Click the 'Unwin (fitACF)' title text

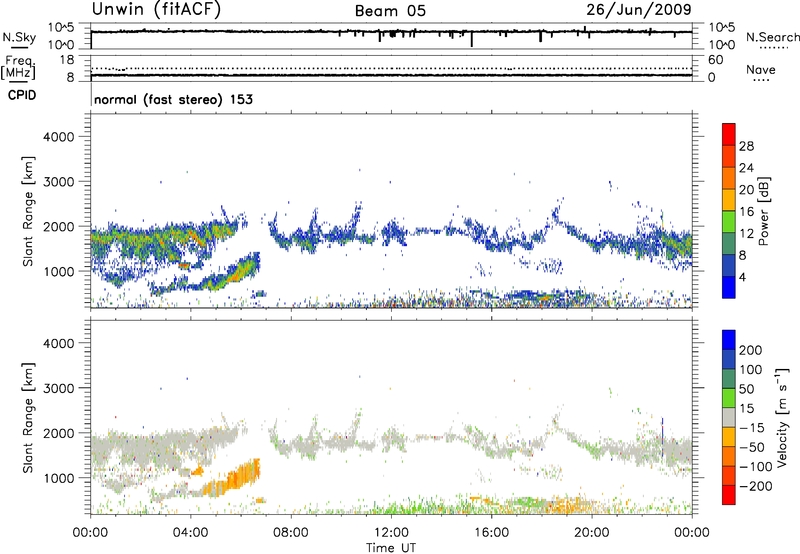pos(156,9)
